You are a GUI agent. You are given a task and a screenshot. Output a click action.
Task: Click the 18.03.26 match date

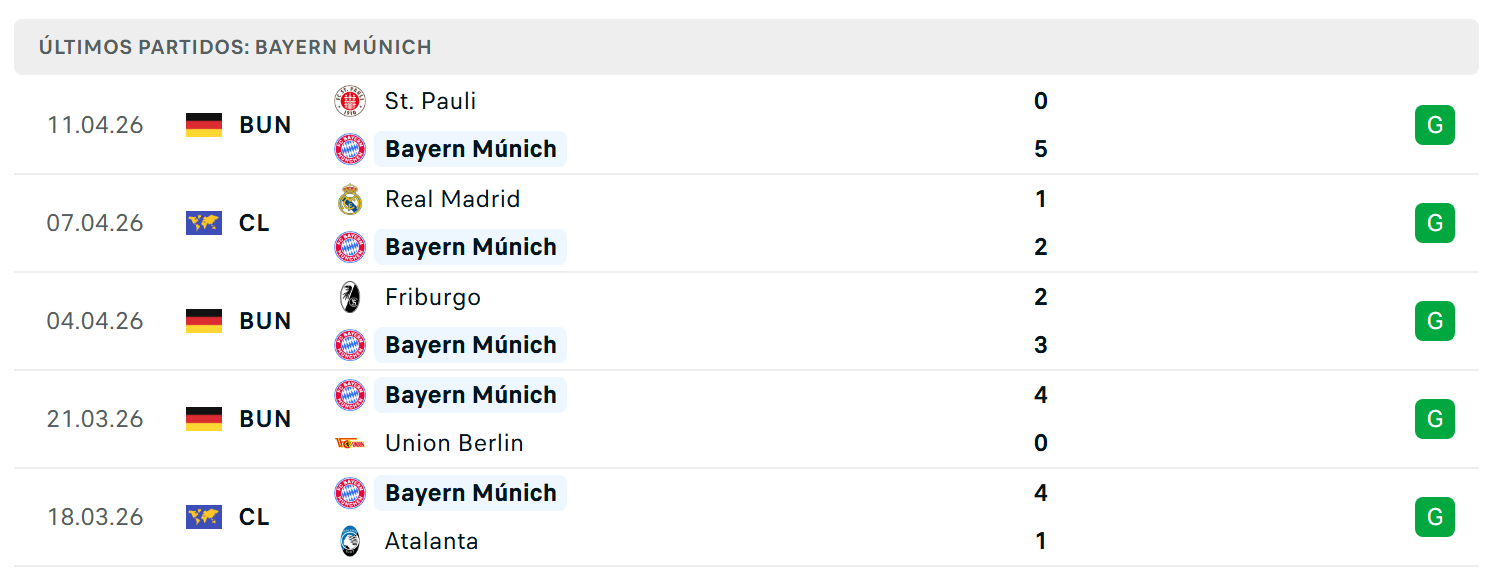[x=95, y=517]
